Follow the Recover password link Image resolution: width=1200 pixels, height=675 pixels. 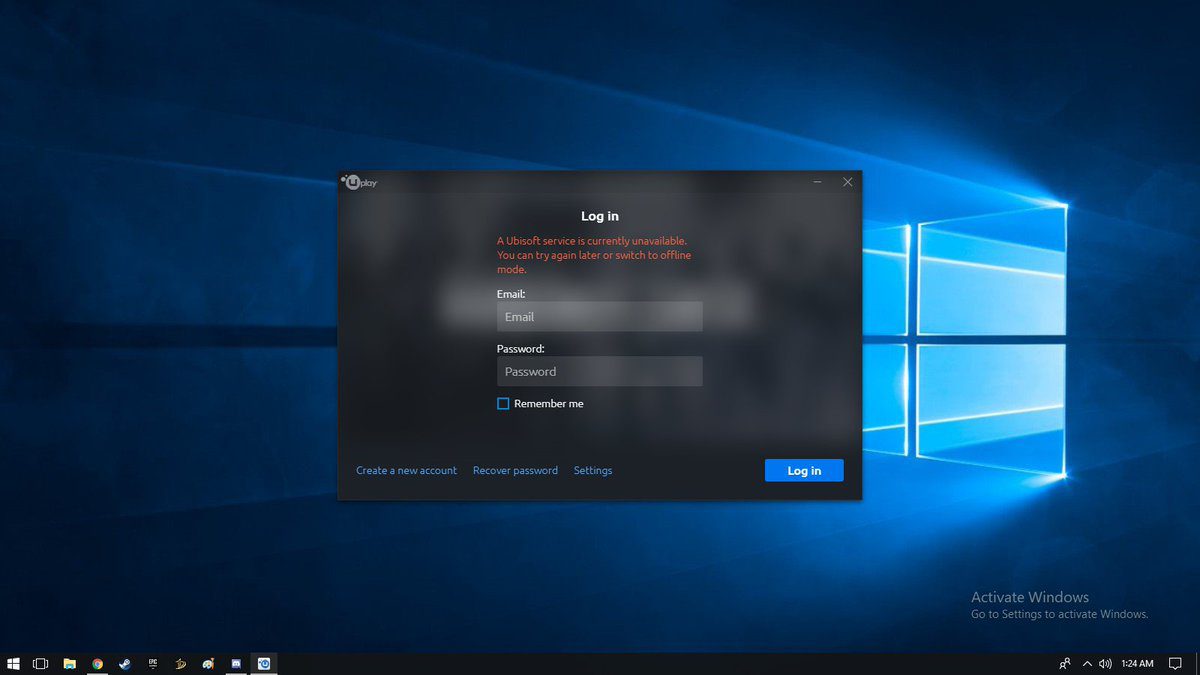pos(515,470)
